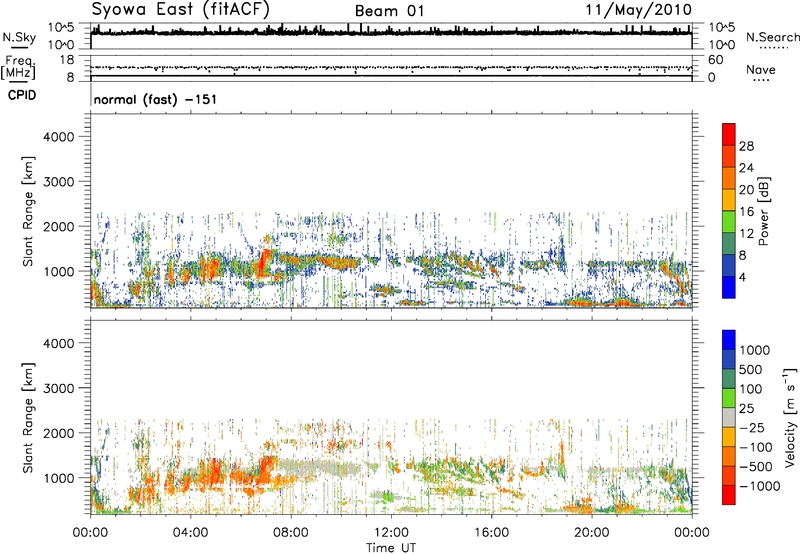Click '3000' on the velocity panel axis

click(x=59, y=388)
